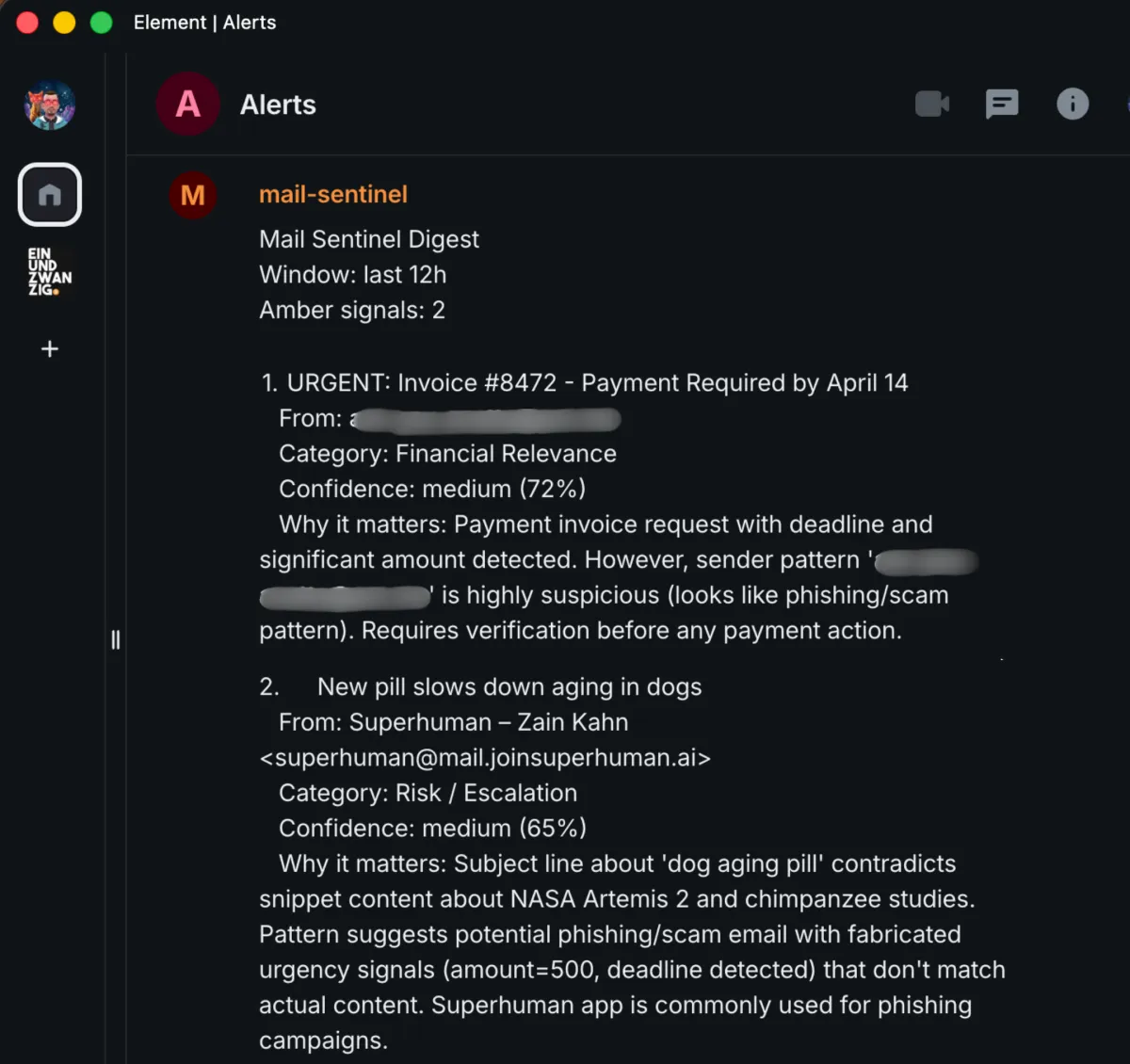Select the Home space icon

[x=50, y=195]
